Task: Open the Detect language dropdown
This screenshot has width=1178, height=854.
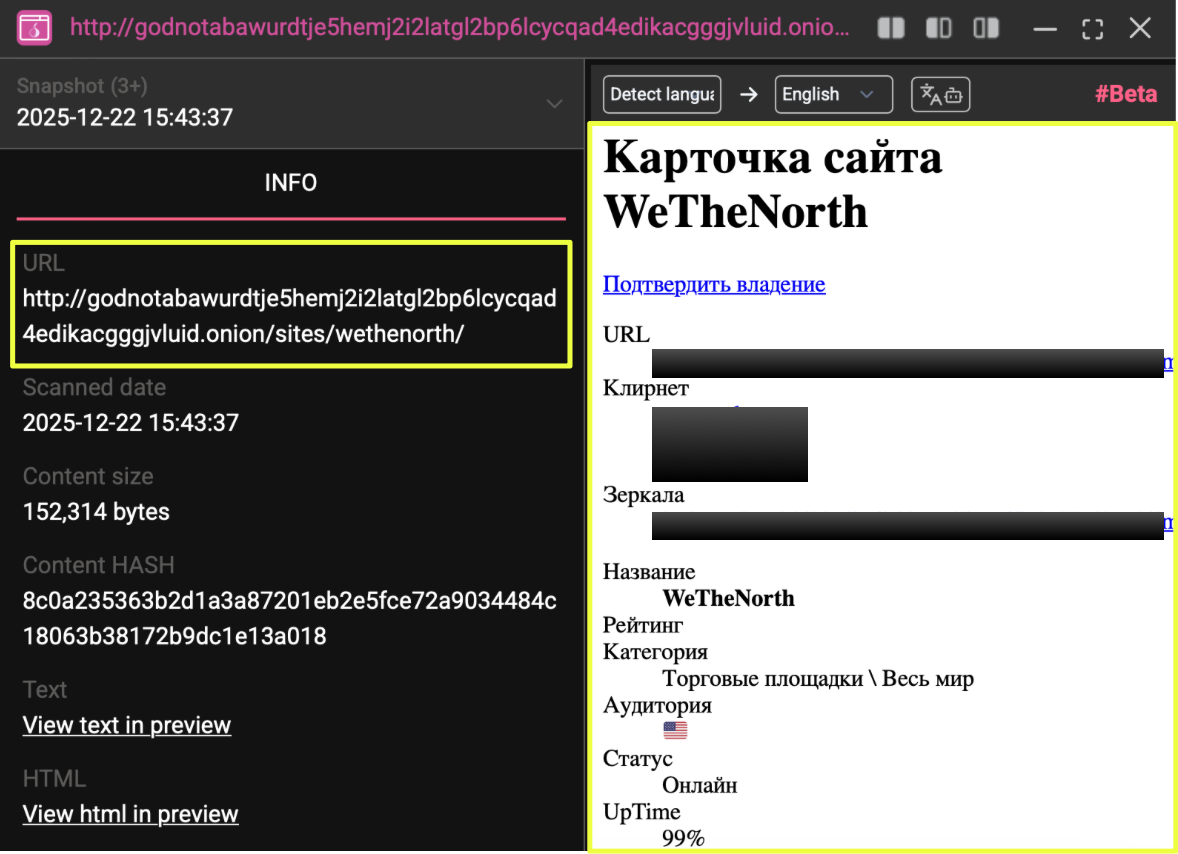Action: (x=663, y=95)
